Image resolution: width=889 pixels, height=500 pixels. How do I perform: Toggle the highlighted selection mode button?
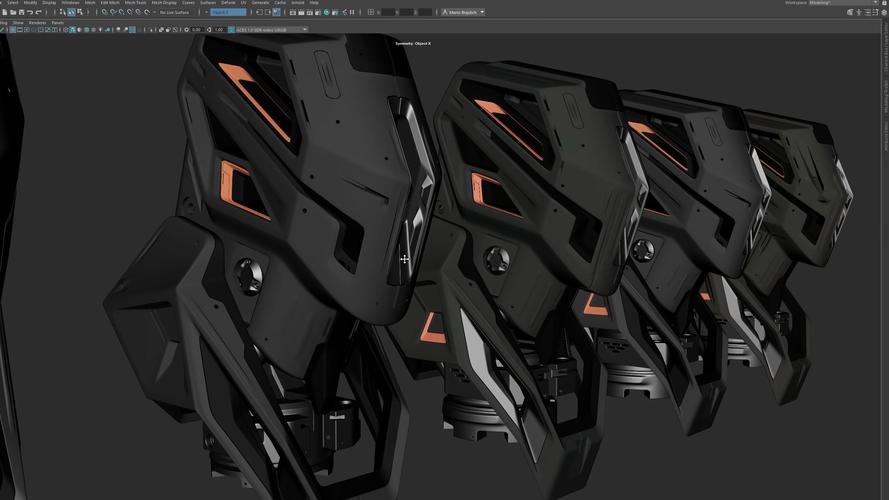[x=70, y=12]
